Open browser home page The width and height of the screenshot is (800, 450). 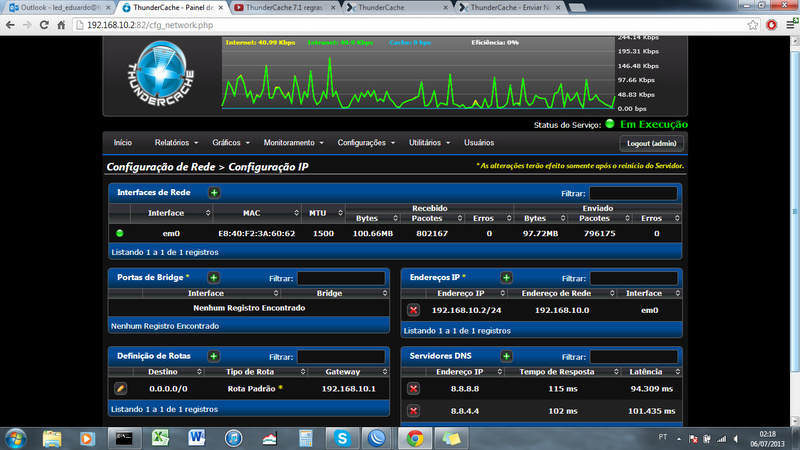pyautogui.click(x=61, y=25)
